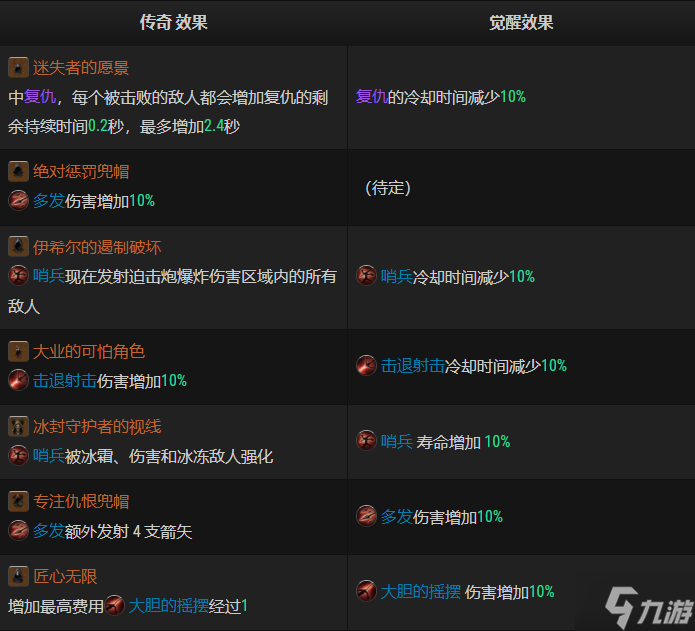The height and width of the screenshot is (631, 695).
Task: Click the blue 大胆的摇摆 link before 伤害增加10%
Action: tap(421, 592)
